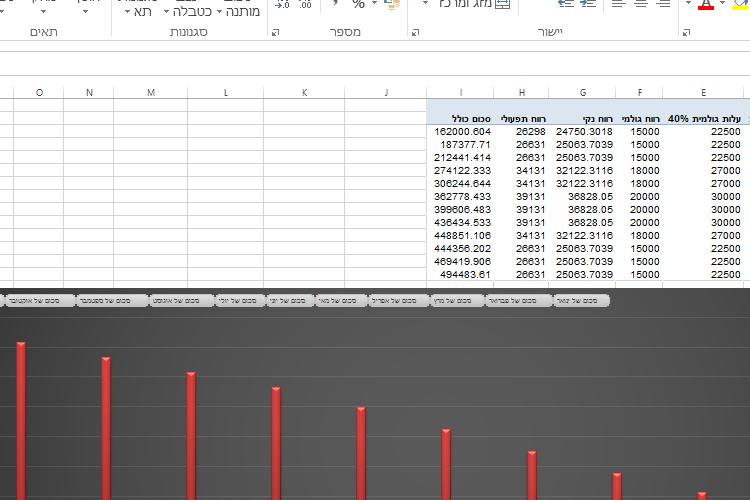Viewport: 750px width, 500px height.
Task: Click the סכום של יוני chart field button
Action: (x=289, y=300)
